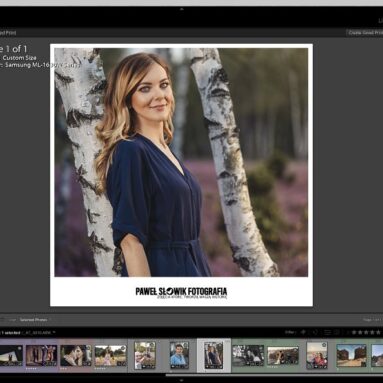Open the filmstrip source path dropdown arrow
This screenshot has height=383, width=383.
pos(54,332)
